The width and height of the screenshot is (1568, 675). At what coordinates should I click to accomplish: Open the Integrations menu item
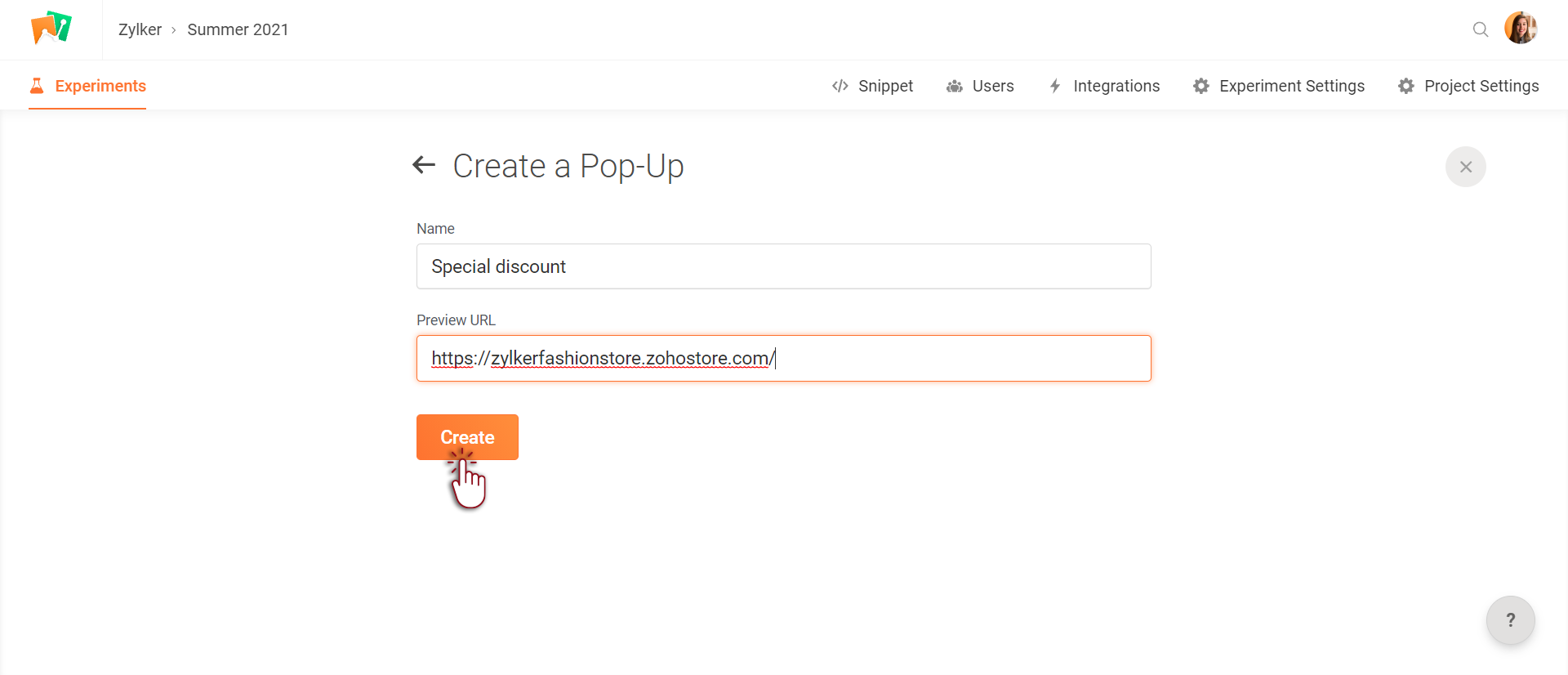pos(1105,86)
